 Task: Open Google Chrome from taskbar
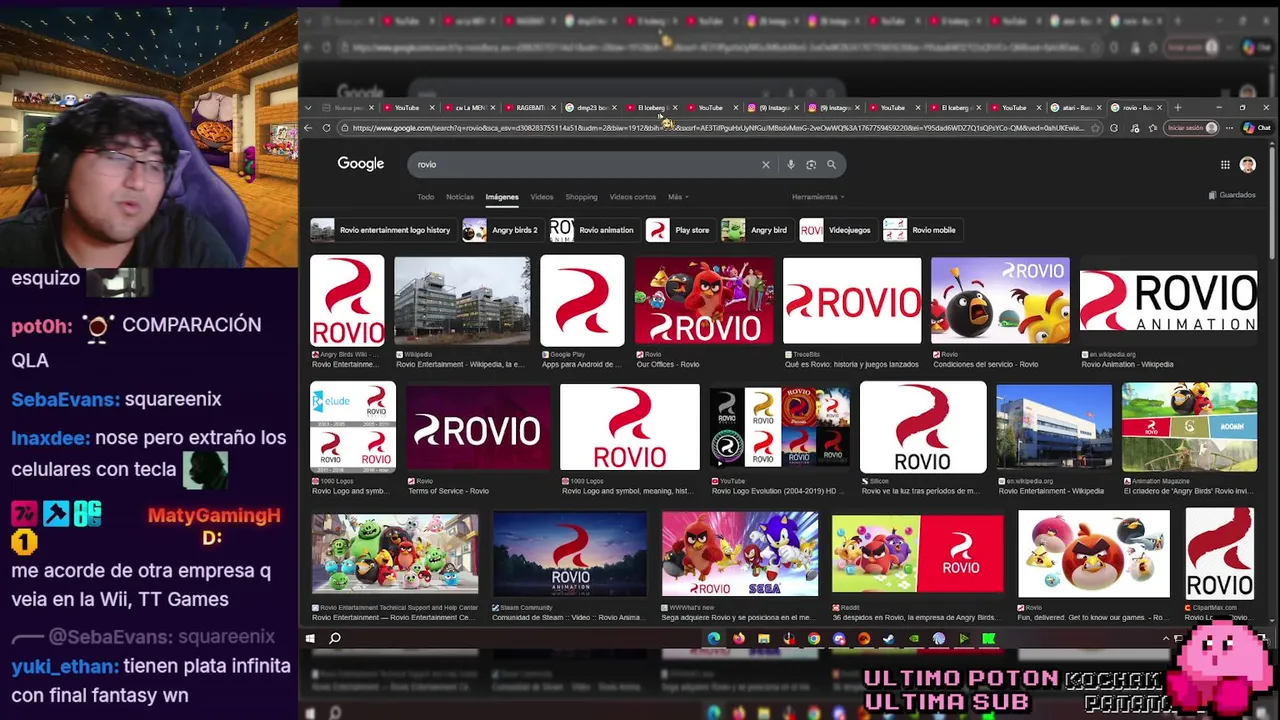pyautogui.click(x=814, y=638)
